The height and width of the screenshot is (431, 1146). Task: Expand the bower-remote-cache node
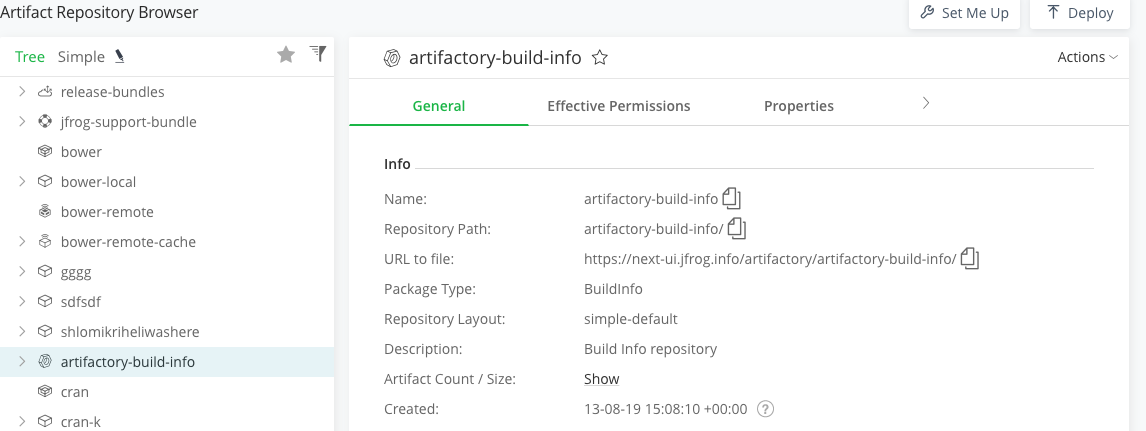click(x=22, y=241)
